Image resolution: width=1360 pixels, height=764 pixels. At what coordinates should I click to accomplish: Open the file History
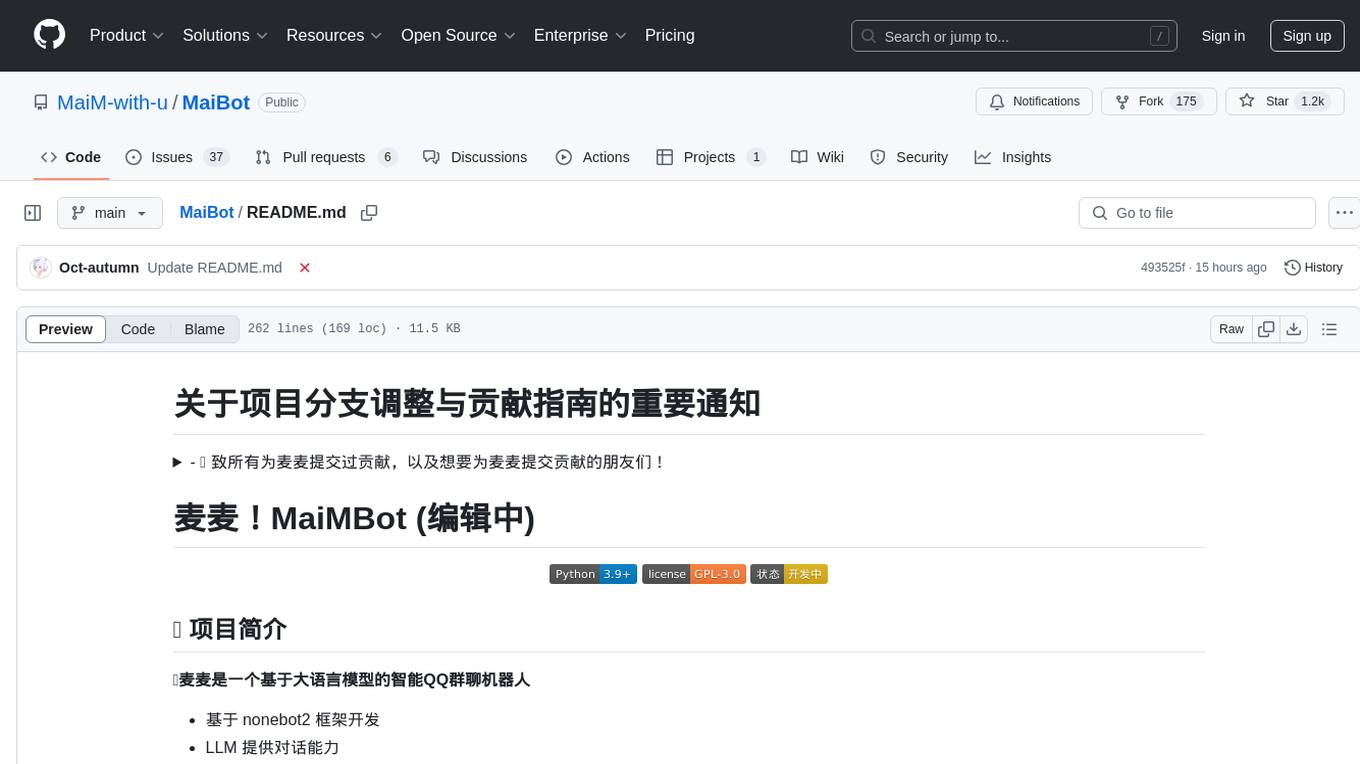coord(1313,268)
